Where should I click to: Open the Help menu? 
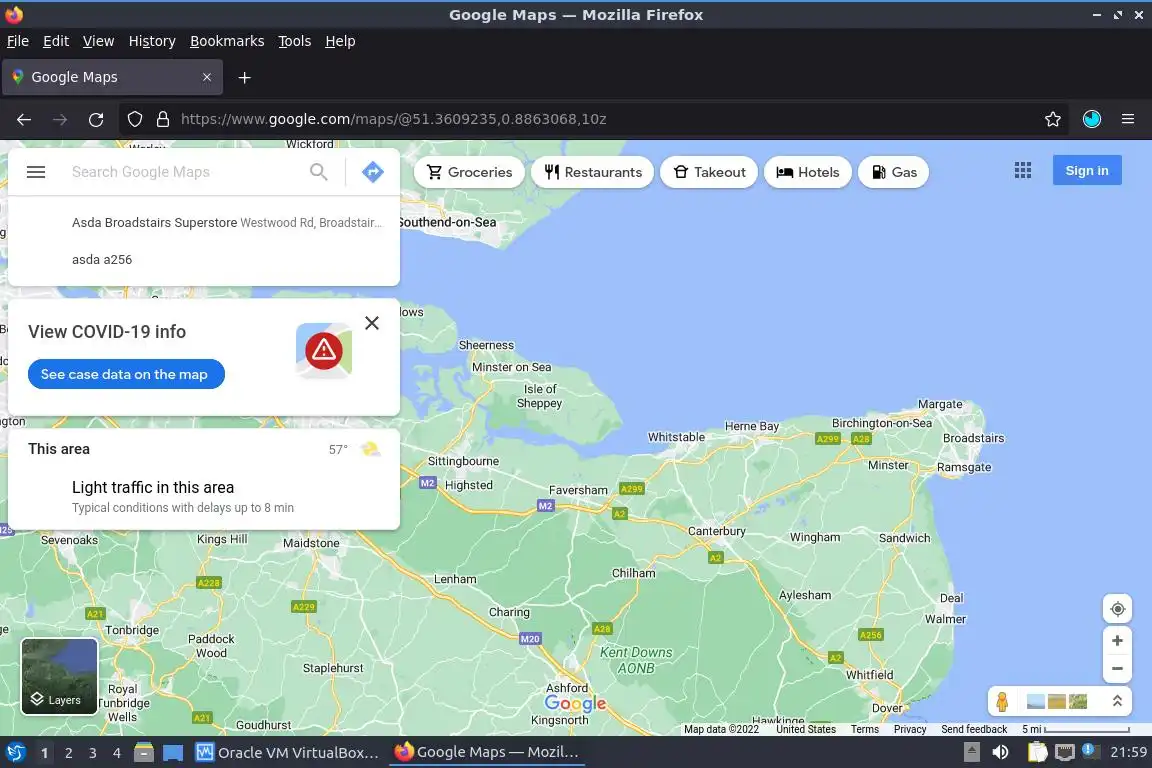[340, 41]
